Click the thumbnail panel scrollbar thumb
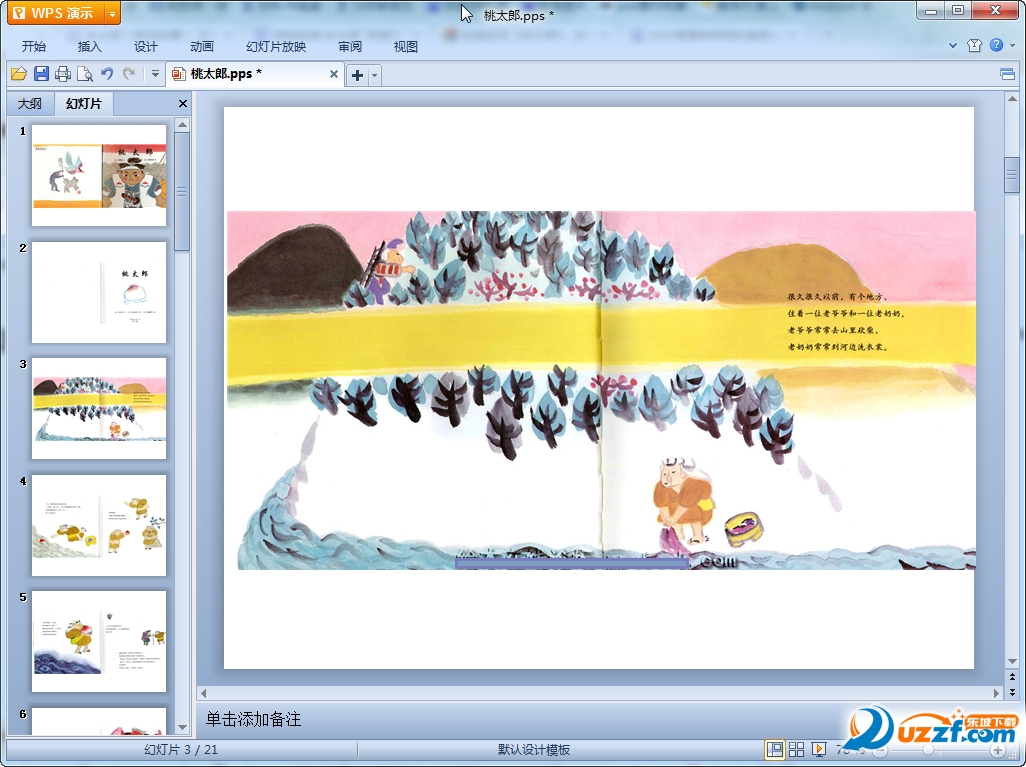Image resolution: width=1026 pixels, height=767 pixels. coord(183,192)
